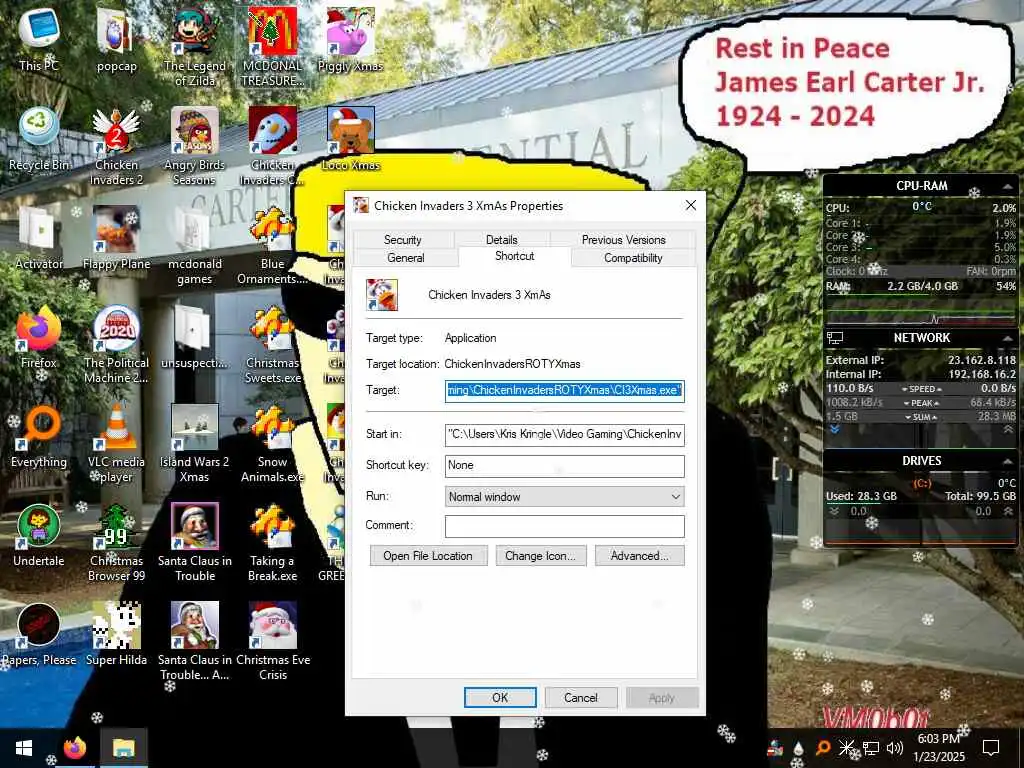Click the blue download chevron in NETWORK
The image size is (1024, 768).
pos(834,429)
